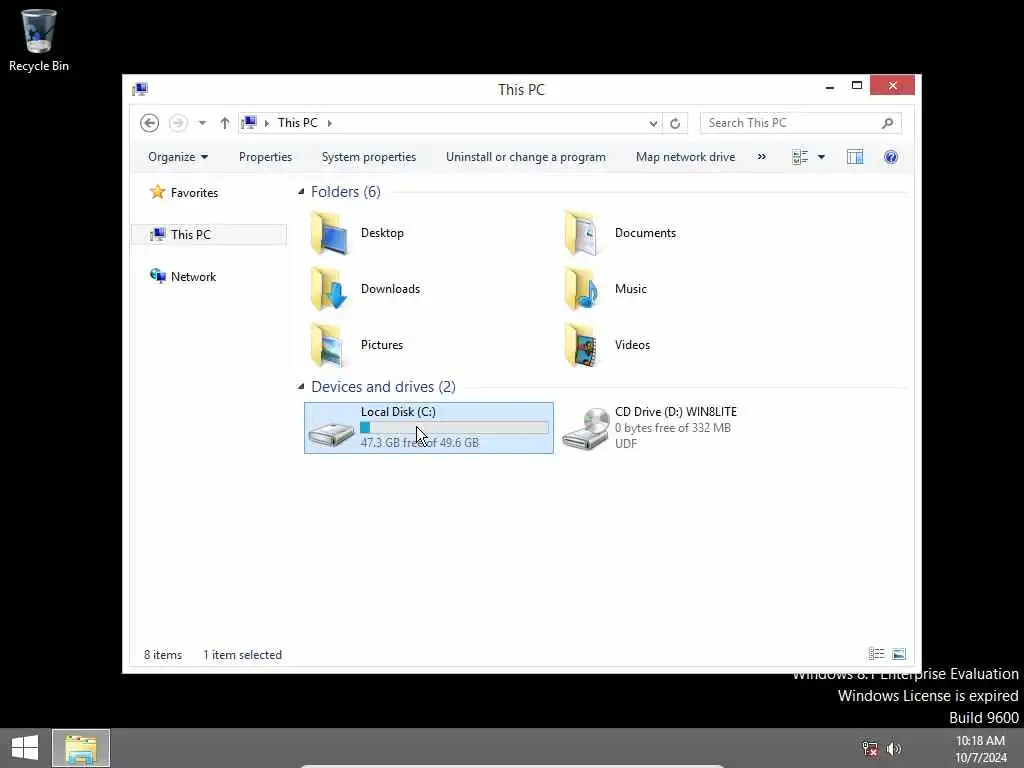Go up one level with Up arrow
Screen dimensions: 1024x768
tap(225, 123)
